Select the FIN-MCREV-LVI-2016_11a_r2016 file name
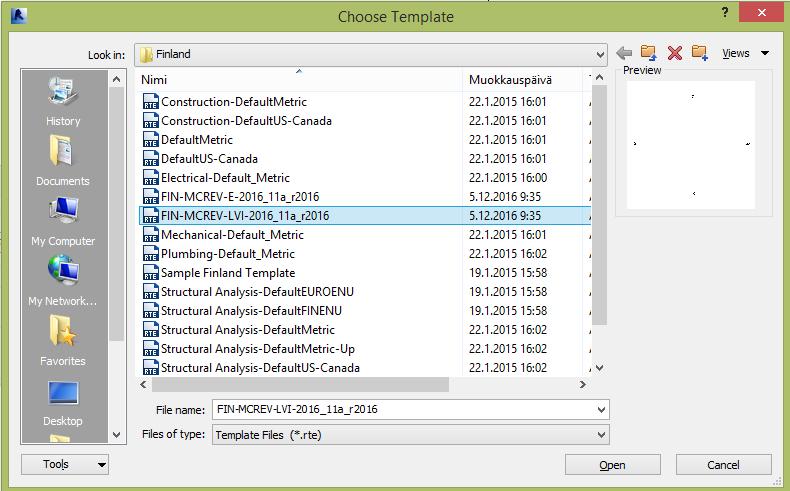This screenshot has width=790, height=491. [245, 216]
